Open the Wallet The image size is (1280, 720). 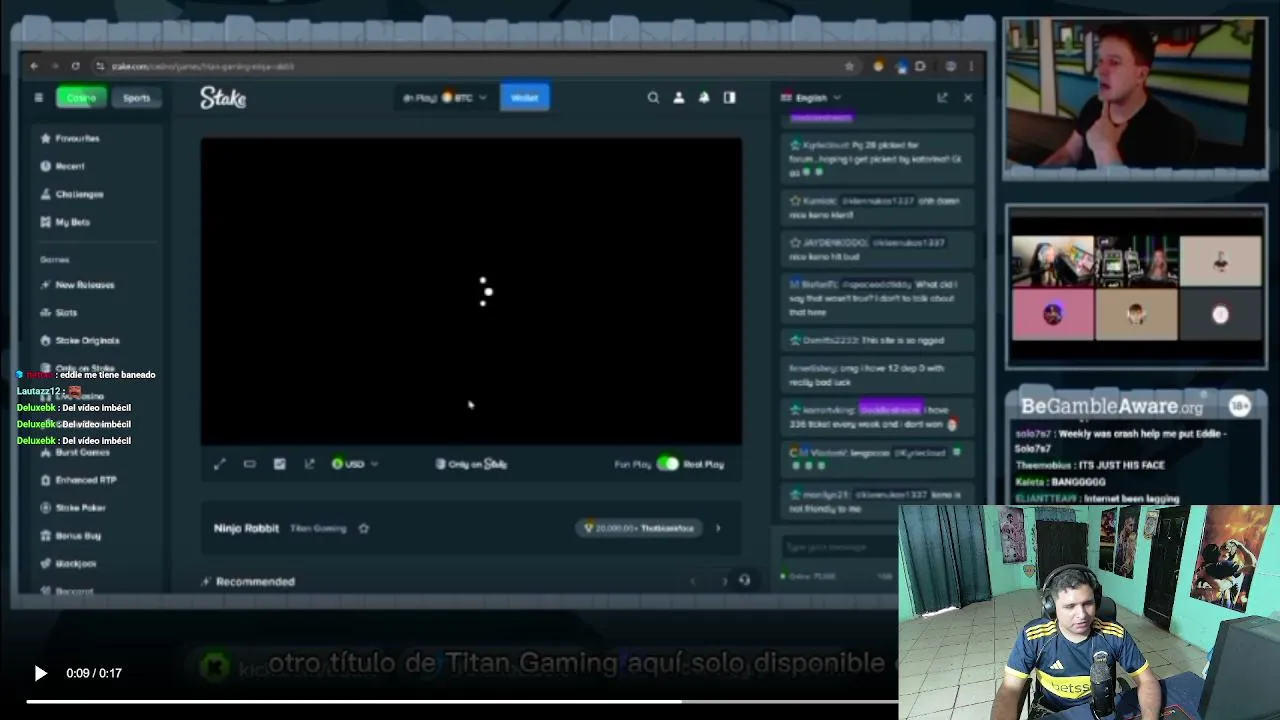(524, 98)
